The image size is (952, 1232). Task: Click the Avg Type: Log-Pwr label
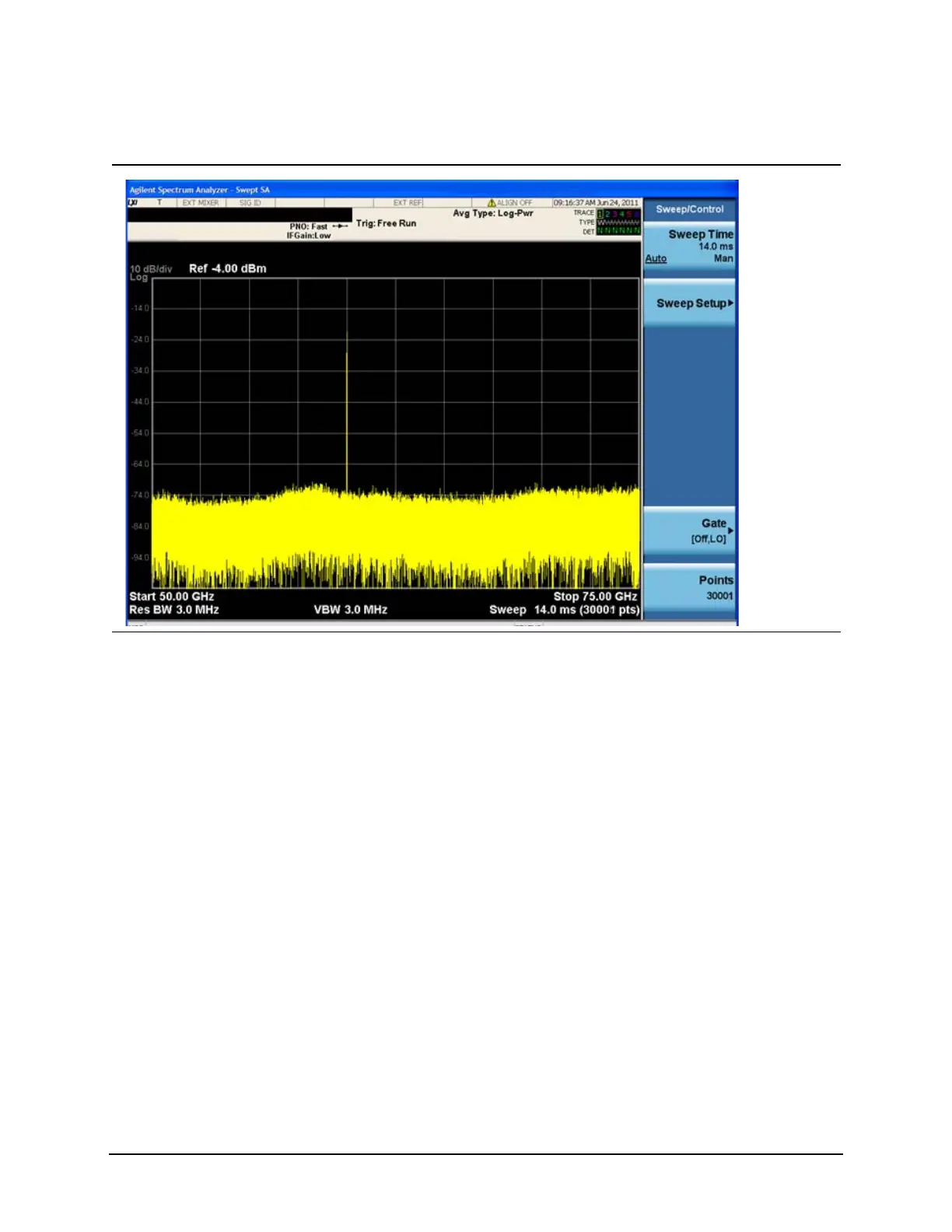tap(493, 213)
